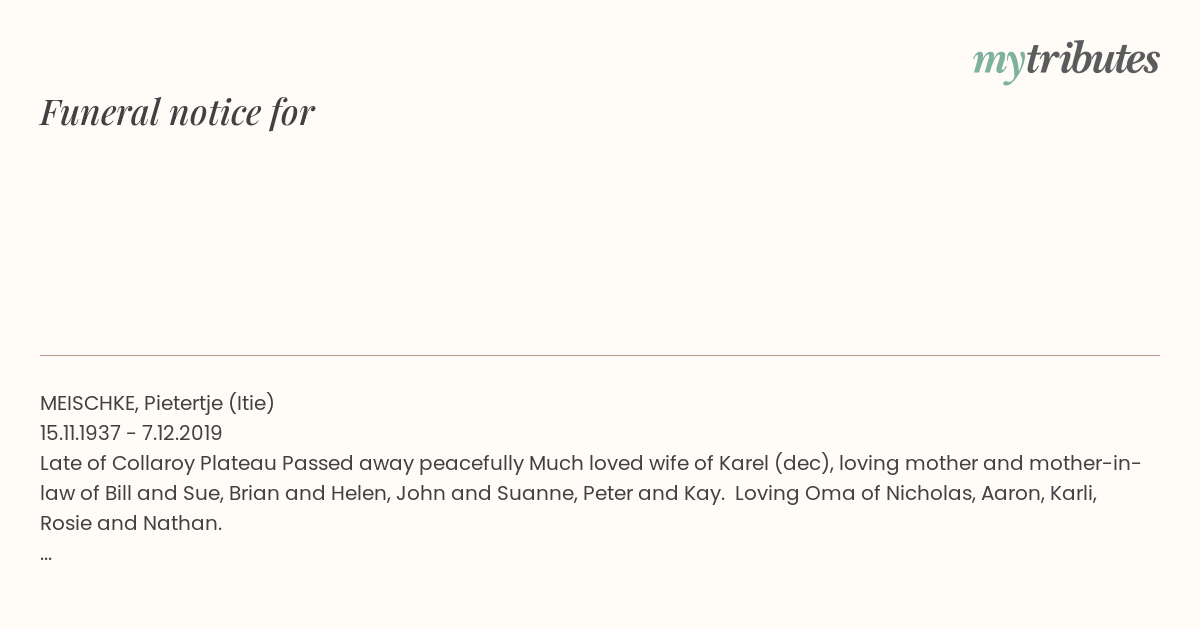Click "Late of Collaroy Plateau" text
Screen dimensions: 1200x630
[158, 463]
